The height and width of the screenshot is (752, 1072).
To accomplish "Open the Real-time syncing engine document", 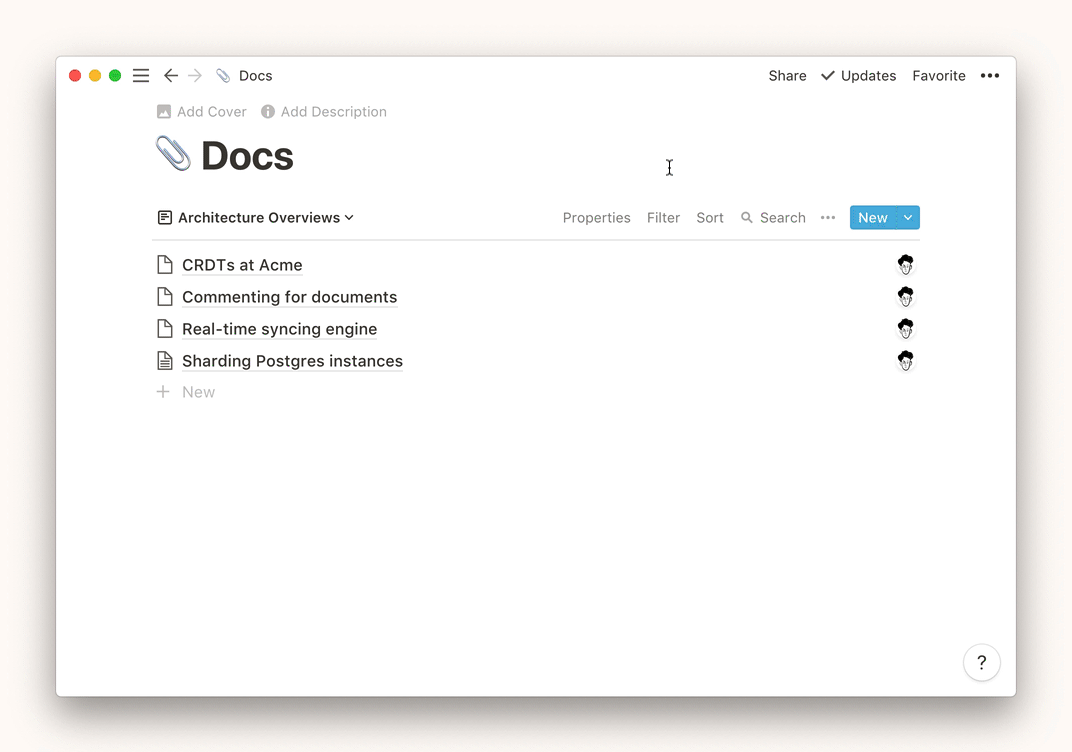I will click(279, 329).
